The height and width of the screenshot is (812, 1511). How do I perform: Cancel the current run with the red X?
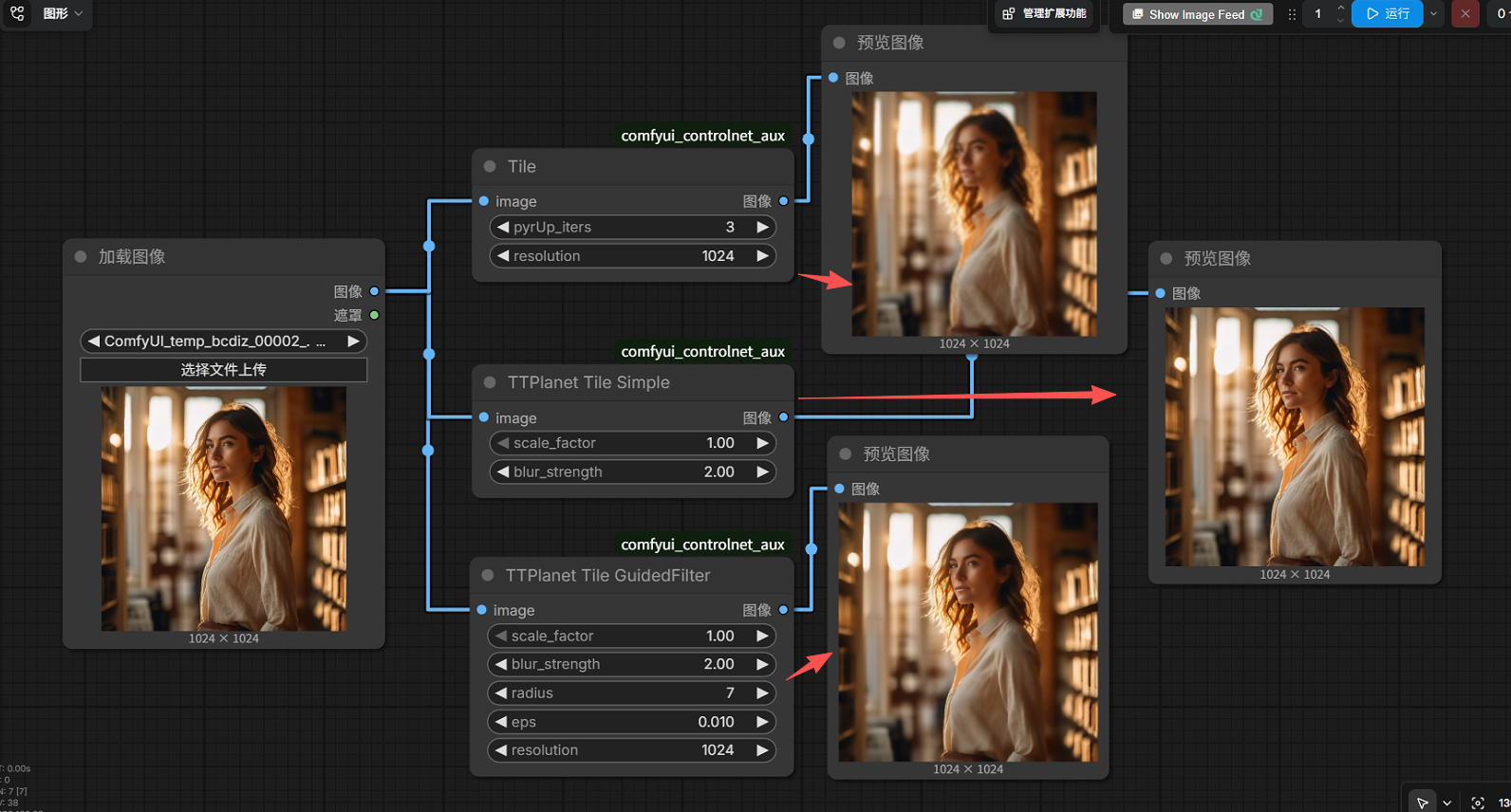[x=1465, y=14]
